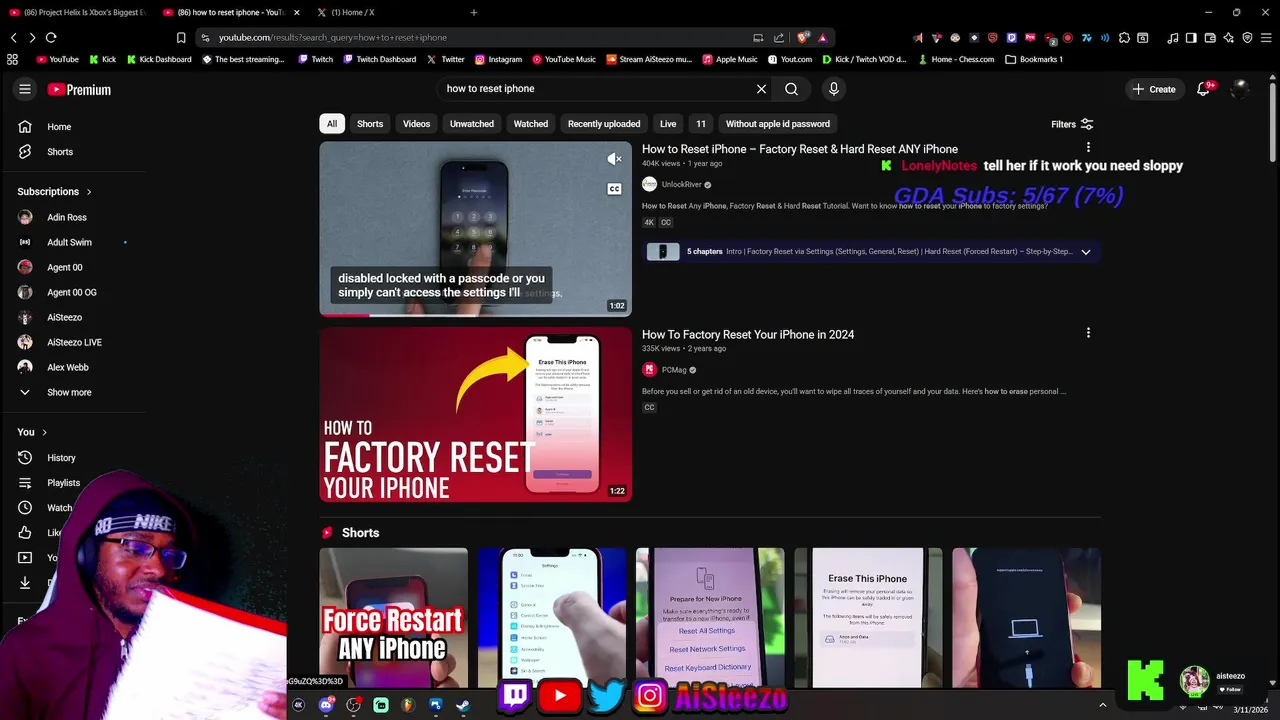
Task: Filter results by Live chip
Action: [668, 124]
